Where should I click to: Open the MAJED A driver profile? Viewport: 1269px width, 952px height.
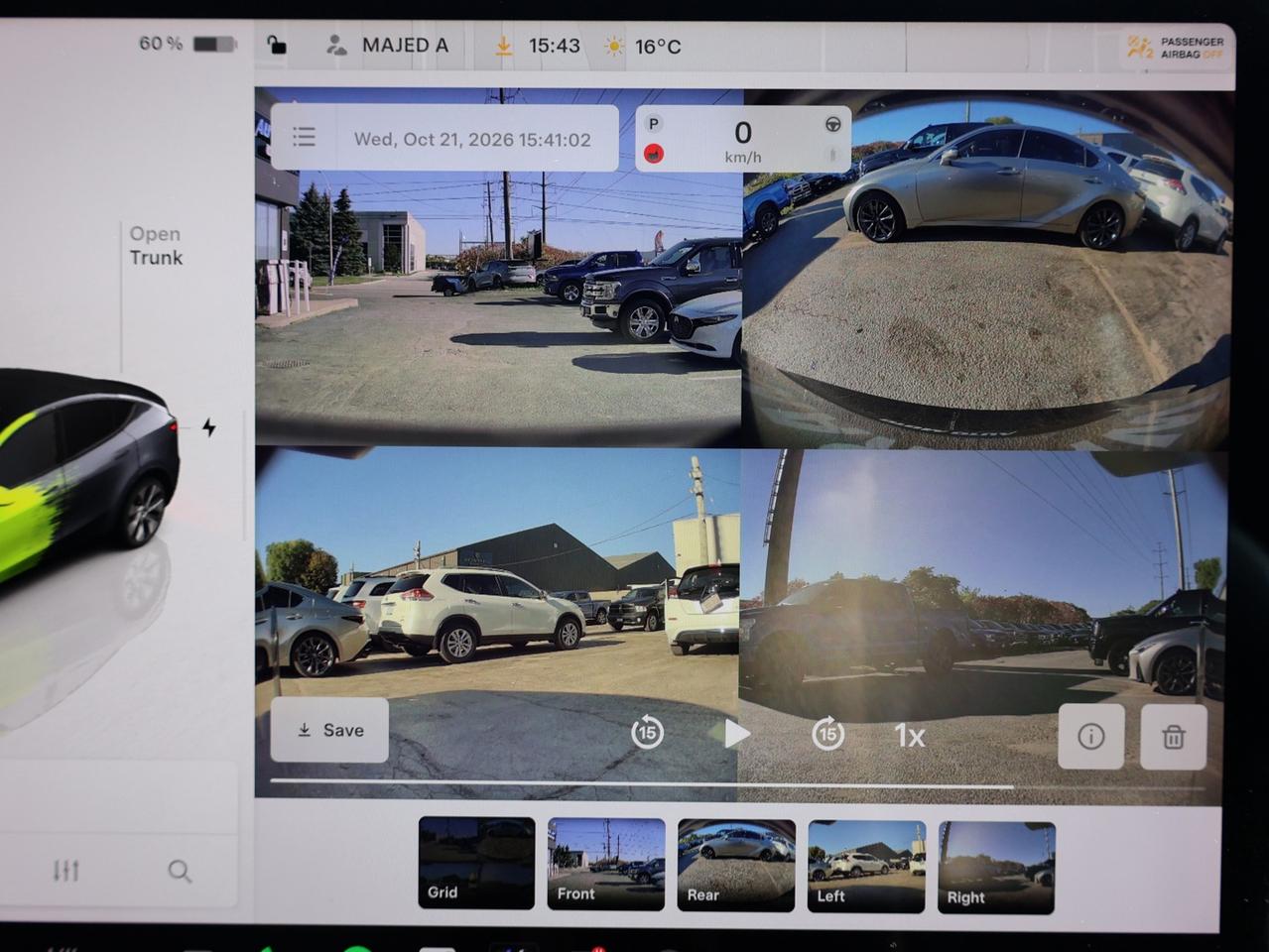click(x=387, y=45)
